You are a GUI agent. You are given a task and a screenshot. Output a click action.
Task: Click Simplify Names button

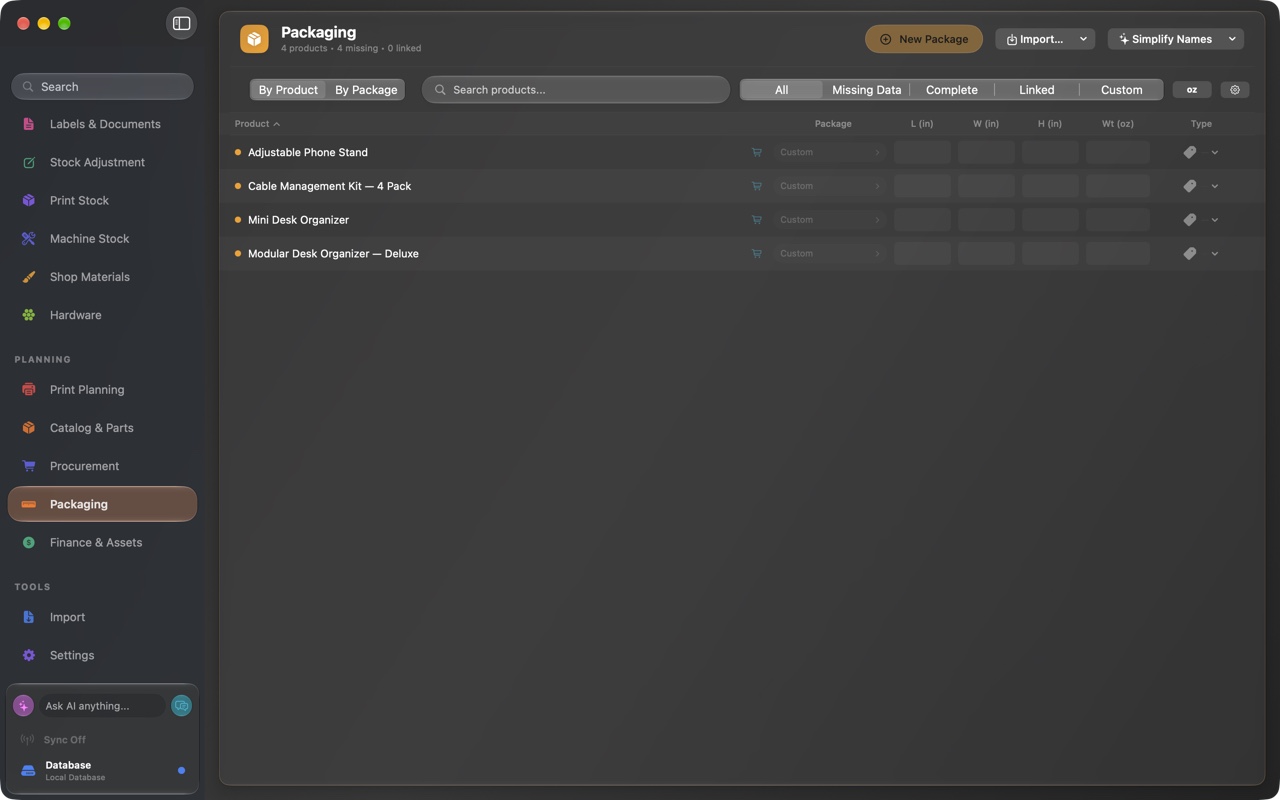[x=1165, y=39]
